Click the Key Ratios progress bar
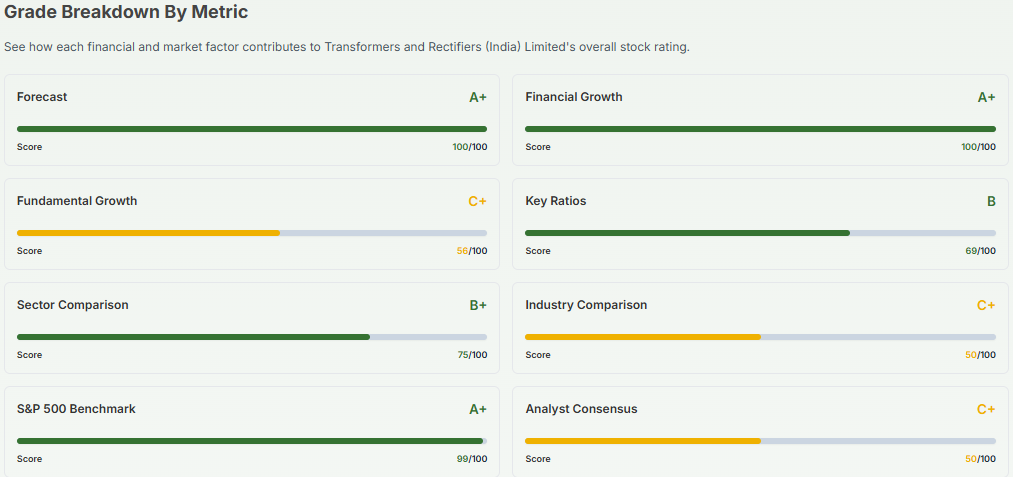 (760, 233)
